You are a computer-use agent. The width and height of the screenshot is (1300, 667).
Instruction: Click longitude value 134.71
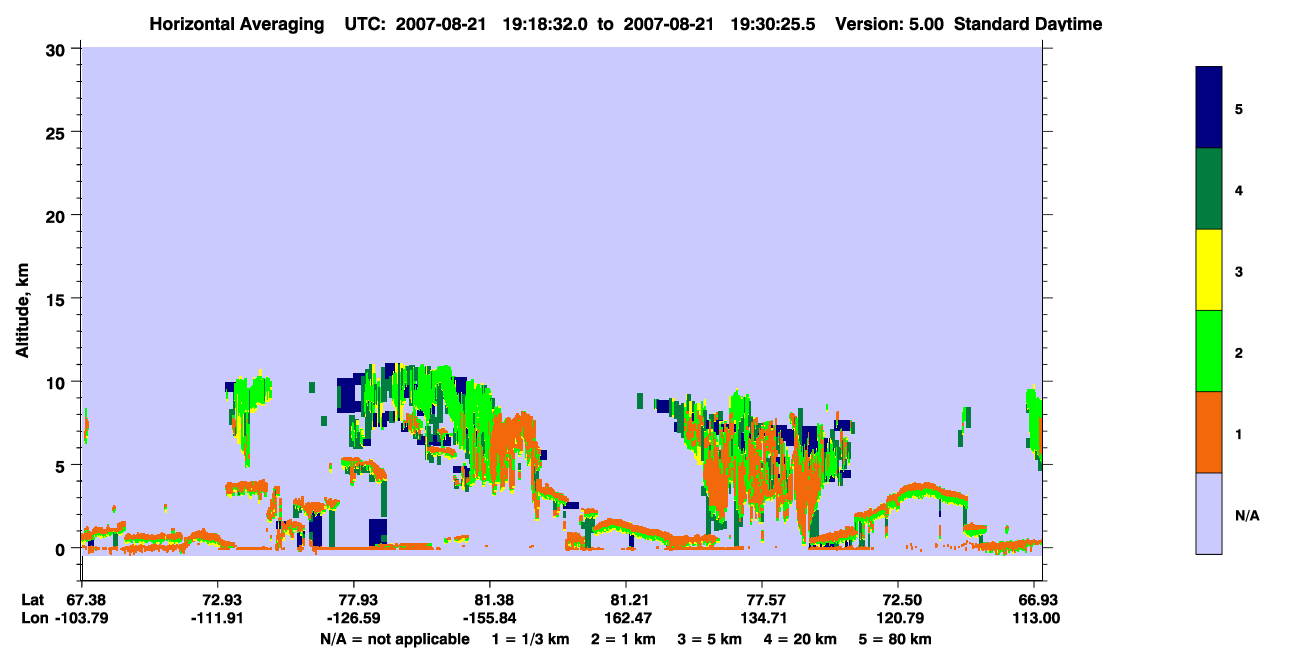762,618
